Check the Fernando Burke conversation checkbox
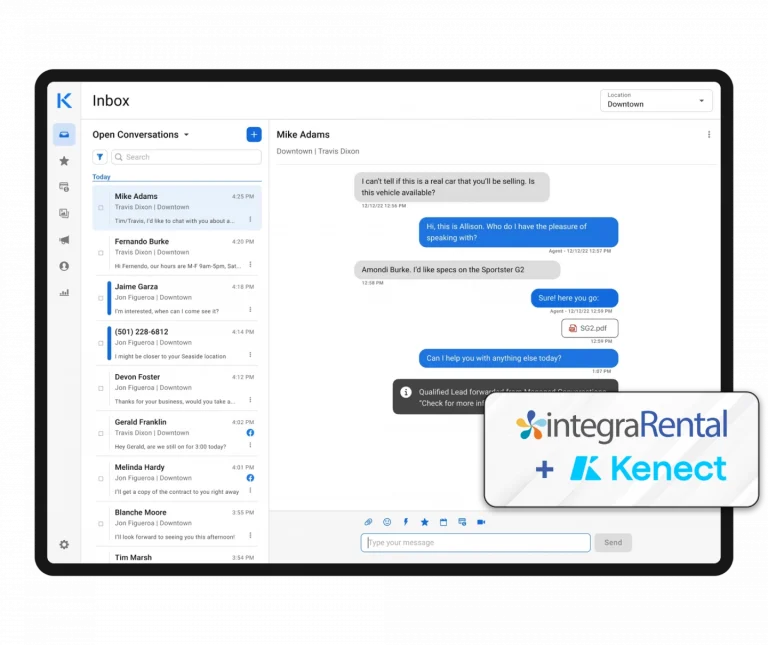The width and height of the screenshot is (768, 645). pyautogui.click(x=101, y=253)
